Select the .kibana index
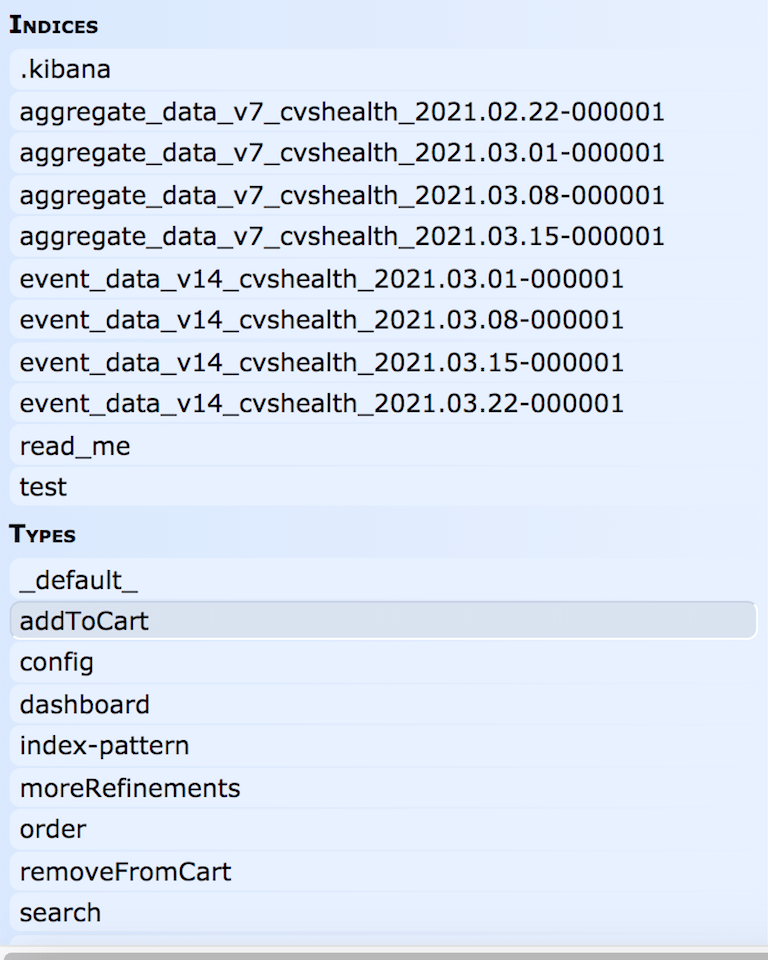The image size is (768, 960). click(383, 69)
